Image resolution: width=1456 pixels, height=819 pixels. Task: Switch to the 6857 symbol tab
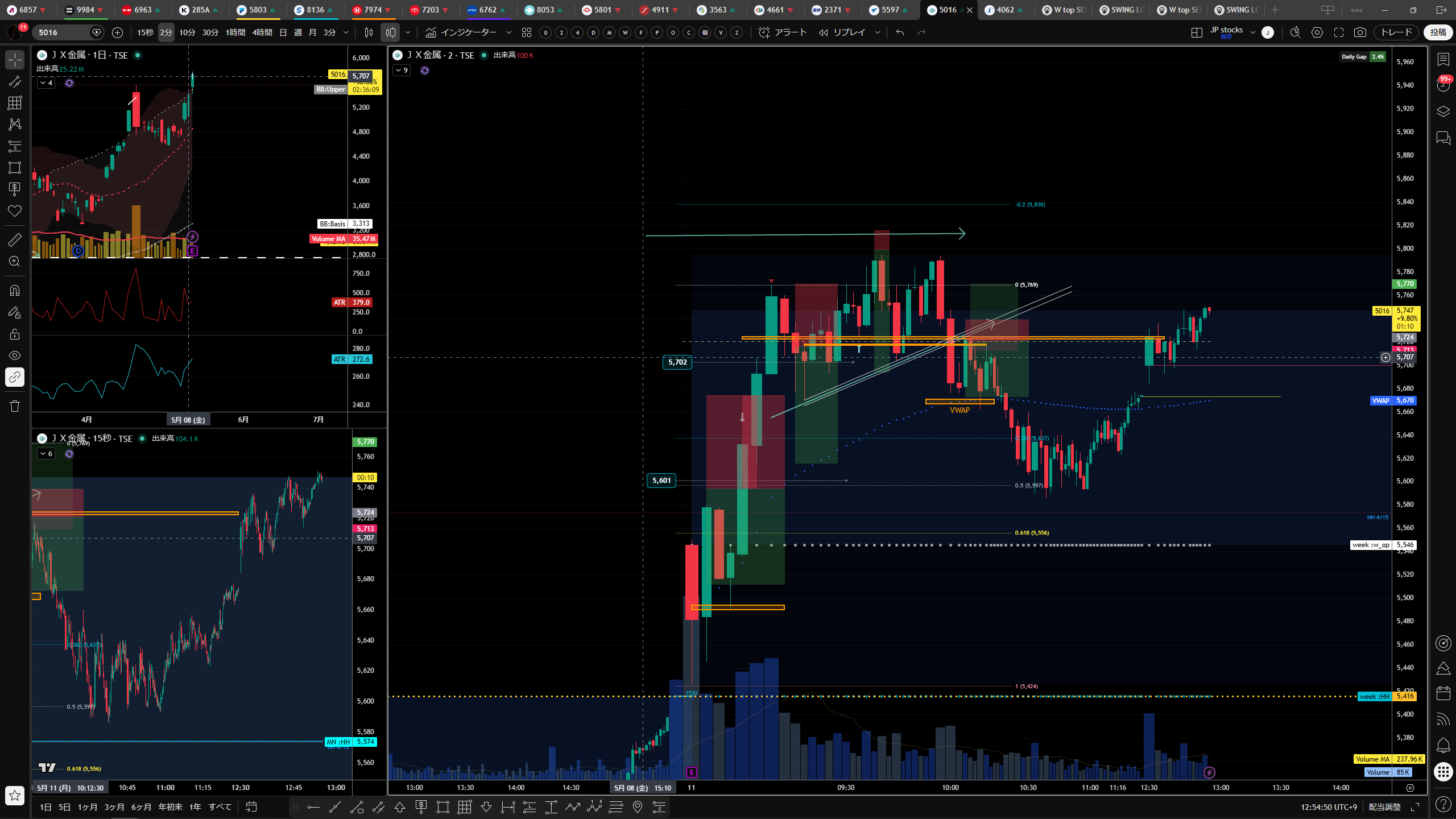pyautogui.click(x=27, y=10)
